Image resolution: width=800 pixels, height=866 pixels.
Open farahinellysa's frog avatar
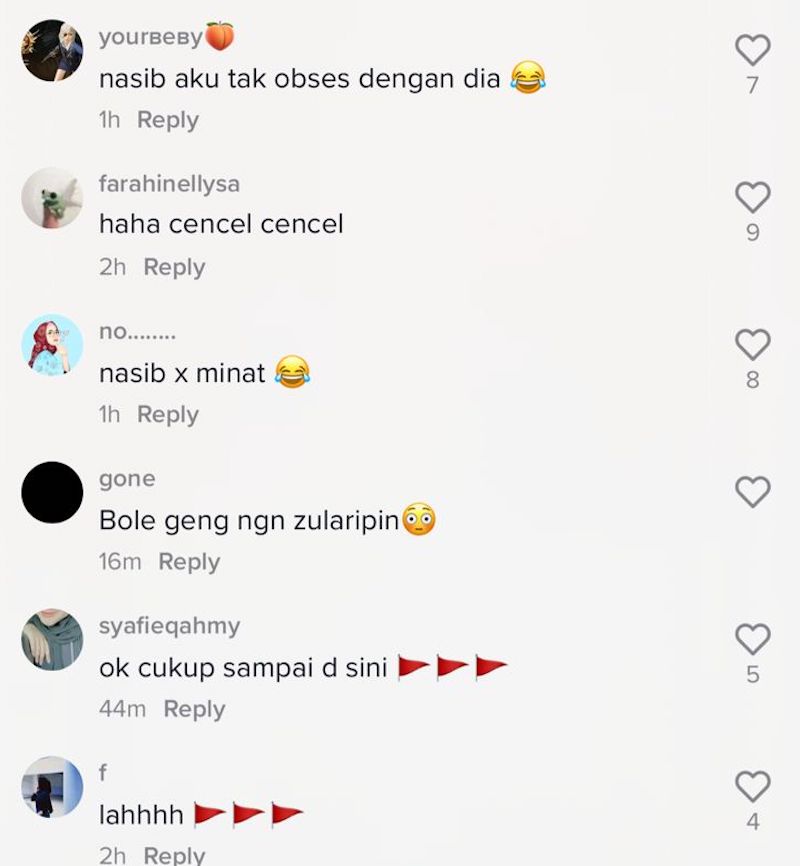tap(52, 198)
